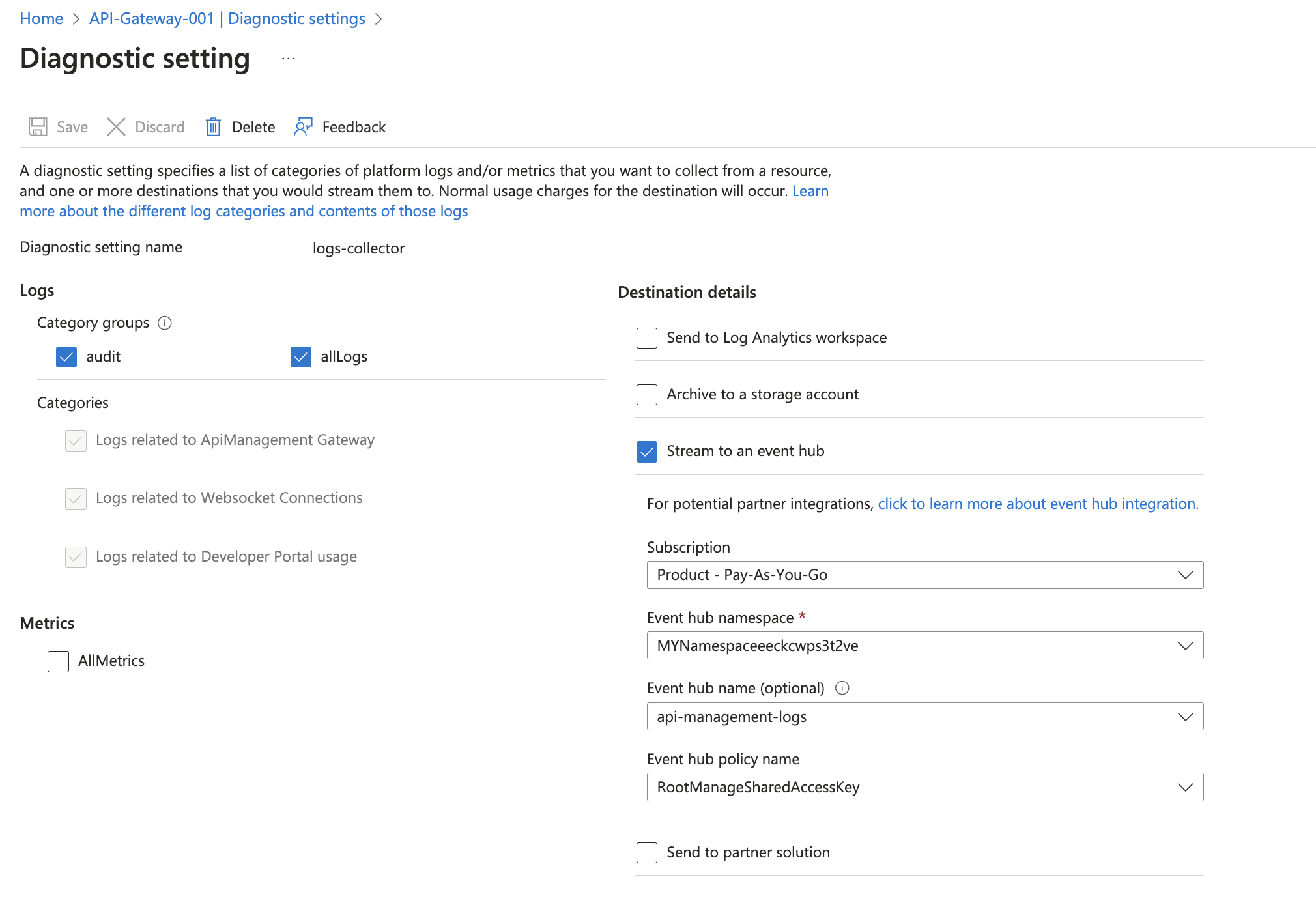Go to Home breadcrumb link

tap(41, 19)
